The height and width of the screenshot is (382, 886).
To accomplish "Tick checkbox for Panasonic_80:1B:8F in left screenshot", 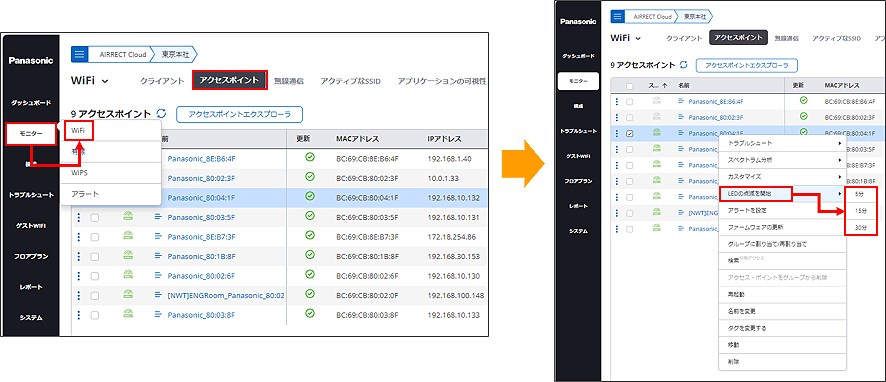I will (x=95, y=257).
